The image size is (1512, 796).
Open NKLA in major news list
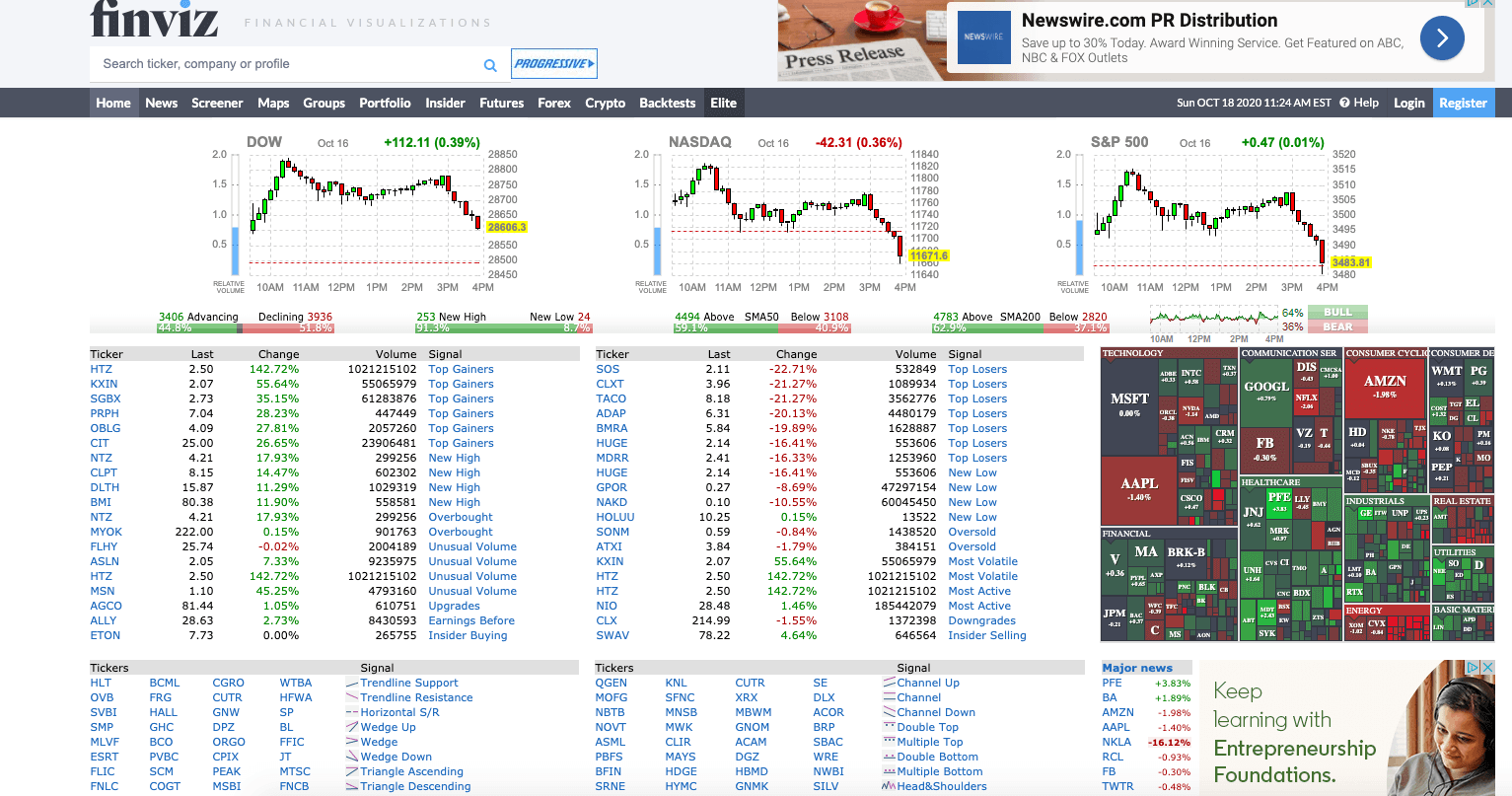click(1116, 742)
